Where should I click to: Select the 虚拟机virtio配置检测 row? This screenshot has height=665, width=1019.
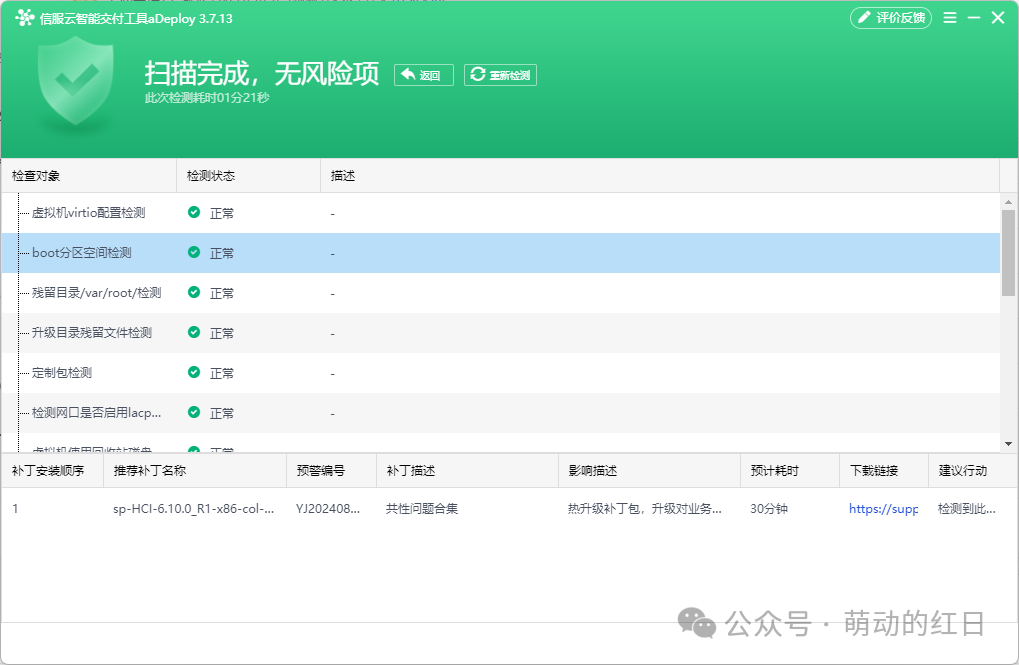[x=500, y=213]
